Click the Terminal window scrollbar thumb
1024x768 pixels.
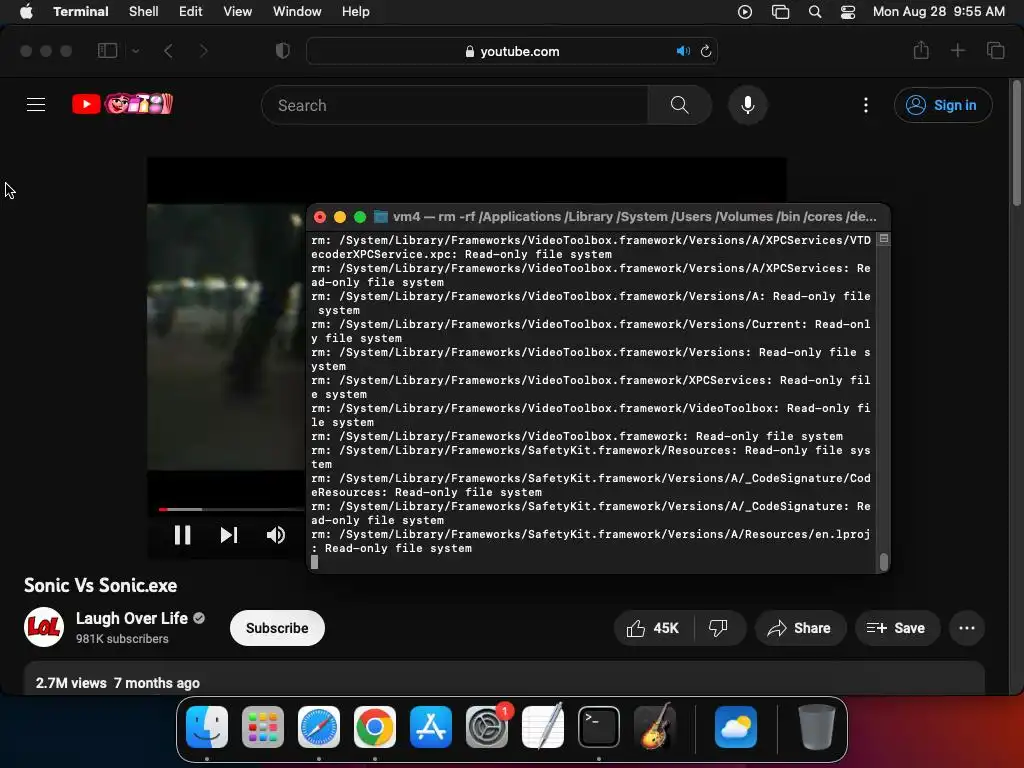pos(884,562)
